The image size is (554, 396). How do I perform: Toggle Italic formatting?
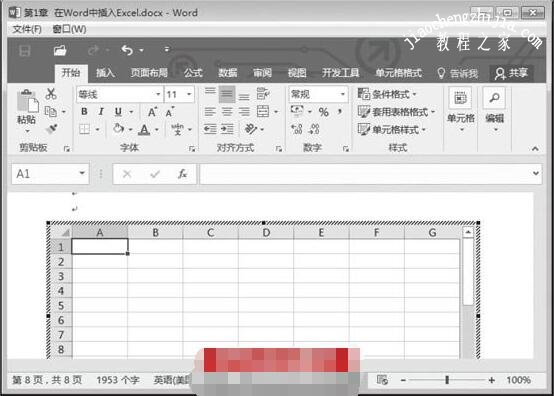pyautogui.click(x=101, y=112)
